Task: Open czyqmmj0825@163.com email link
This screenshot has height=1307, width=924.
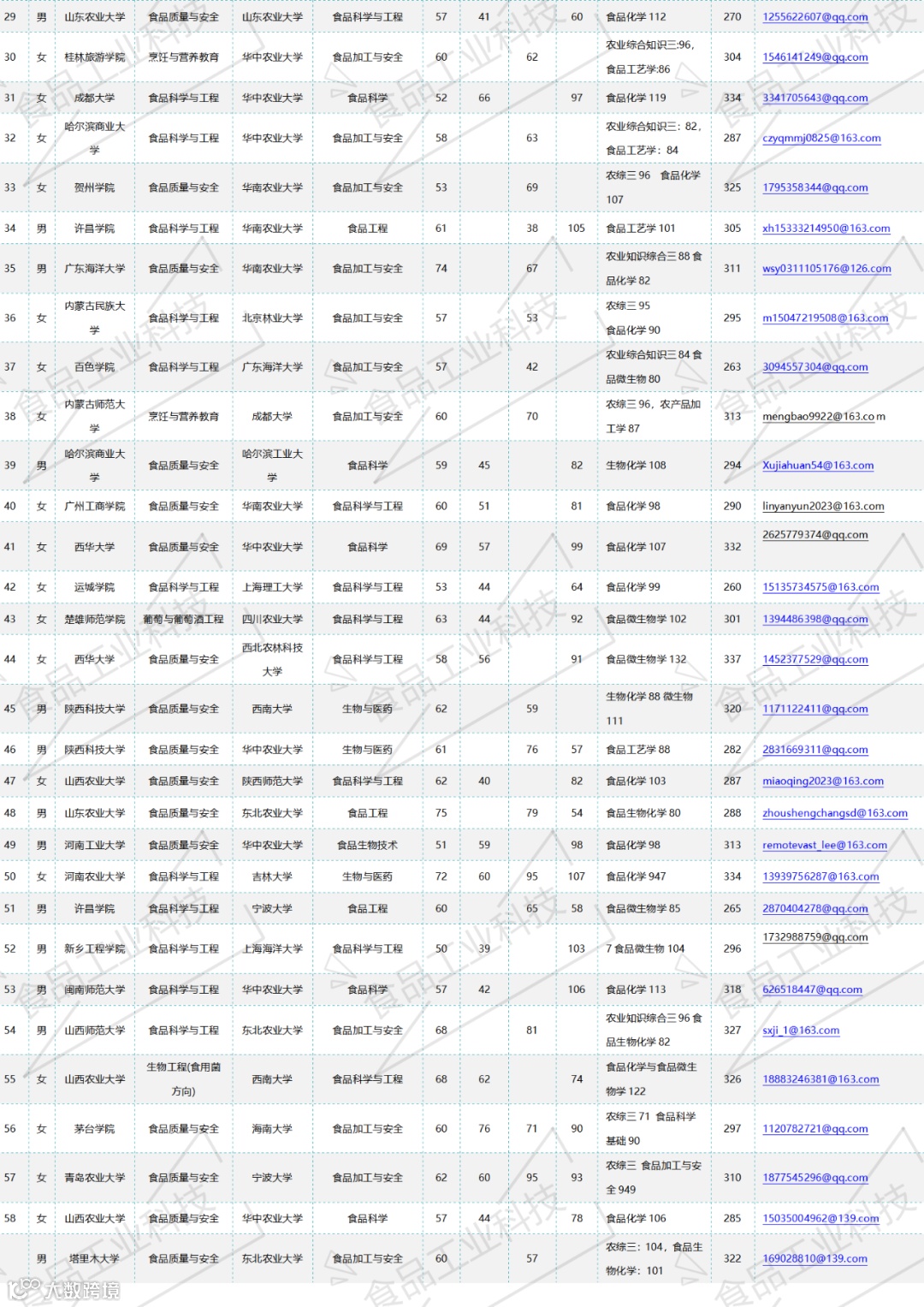Action: tap(821, 138)
